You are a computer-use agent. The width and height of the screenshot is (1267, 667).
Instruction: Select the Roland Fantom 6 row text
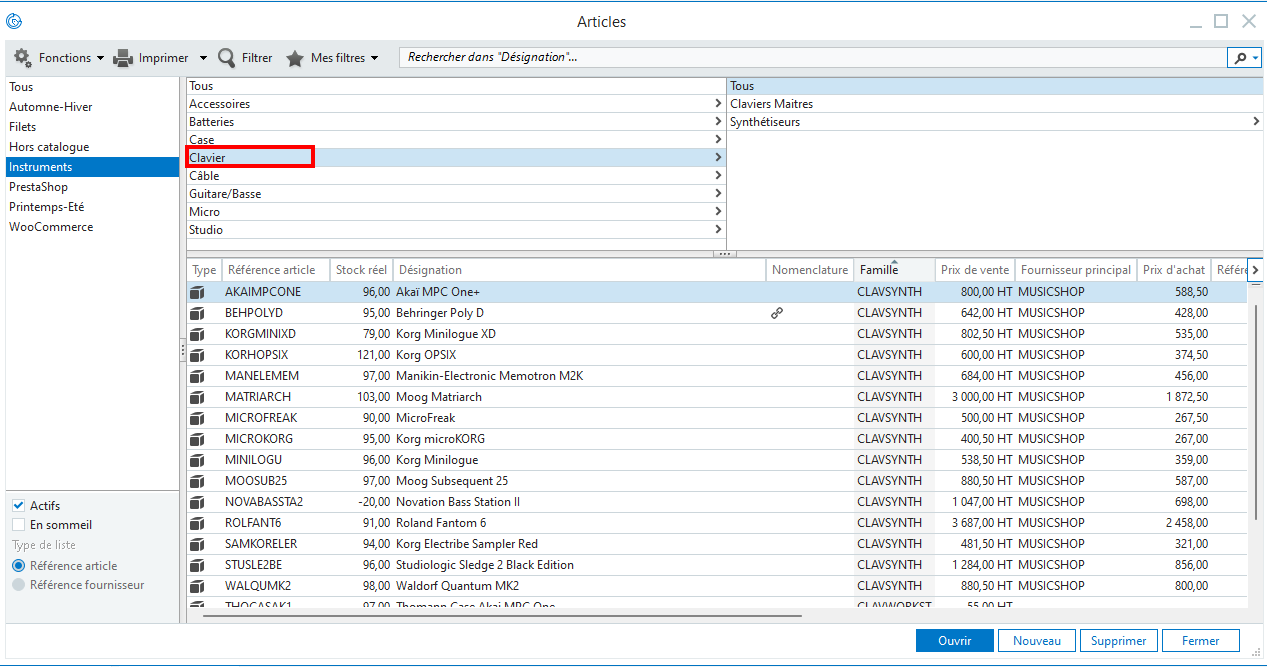coord(441,523)
